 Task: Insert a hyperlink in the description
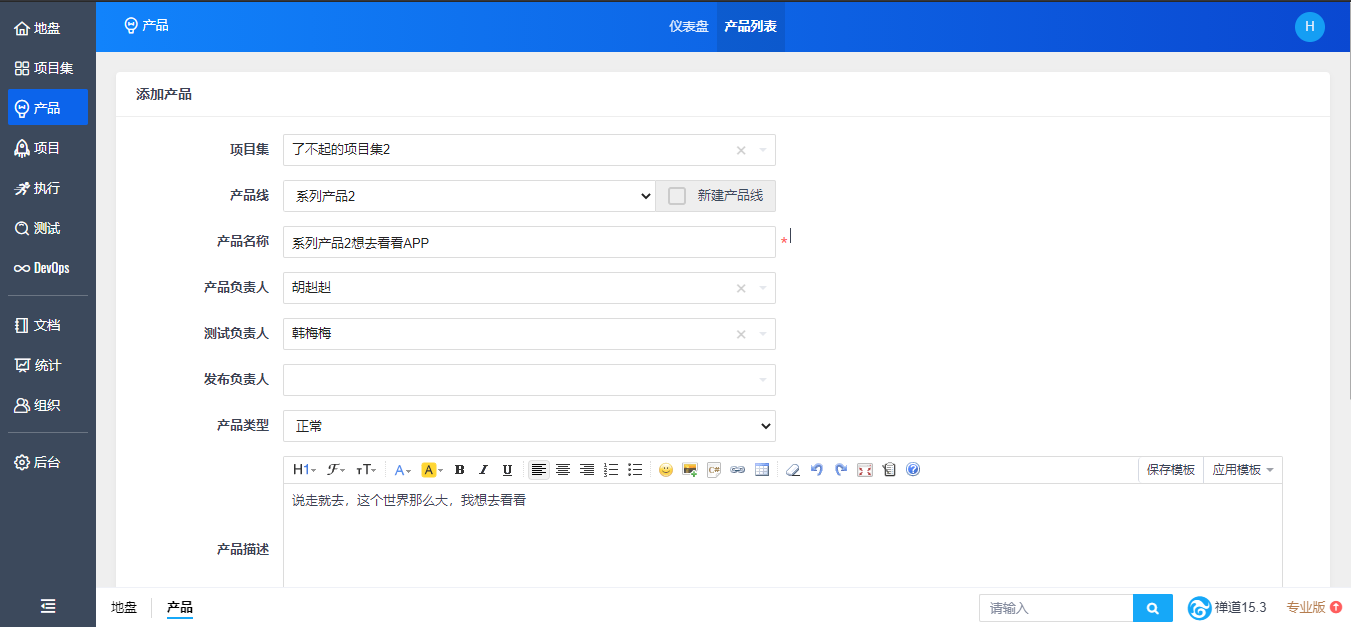(x=738, y=470)
